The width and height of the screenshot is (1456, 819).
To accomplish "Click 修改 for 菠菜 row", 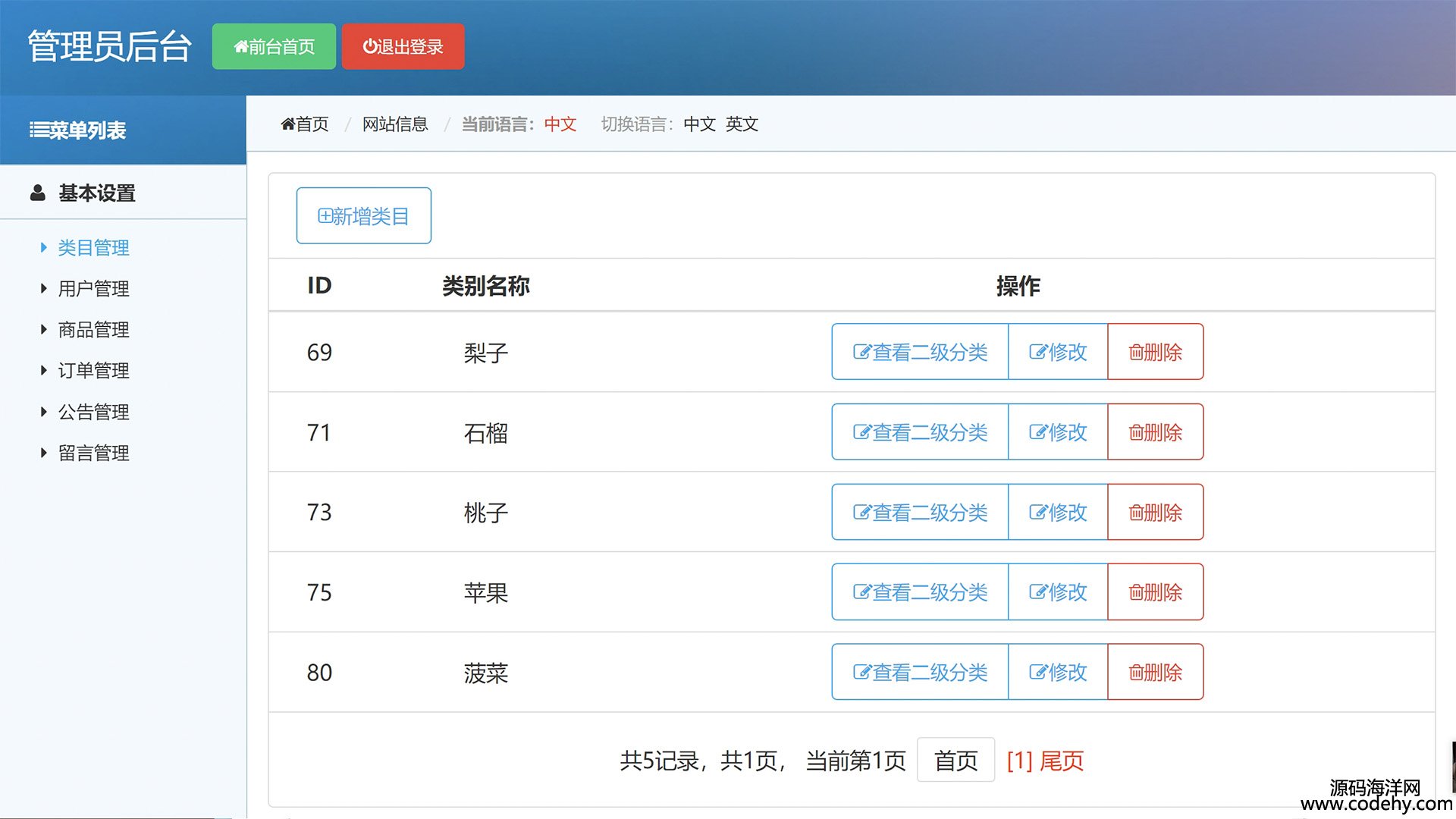I will click(1058, 673).
